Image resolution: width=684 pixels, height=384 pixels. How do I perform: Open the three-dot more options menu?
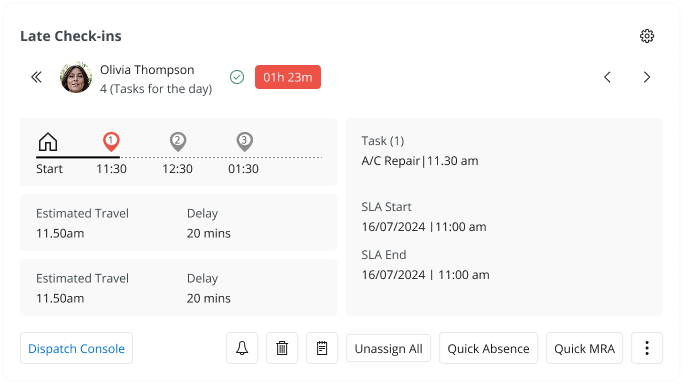(x=647, y=348)
